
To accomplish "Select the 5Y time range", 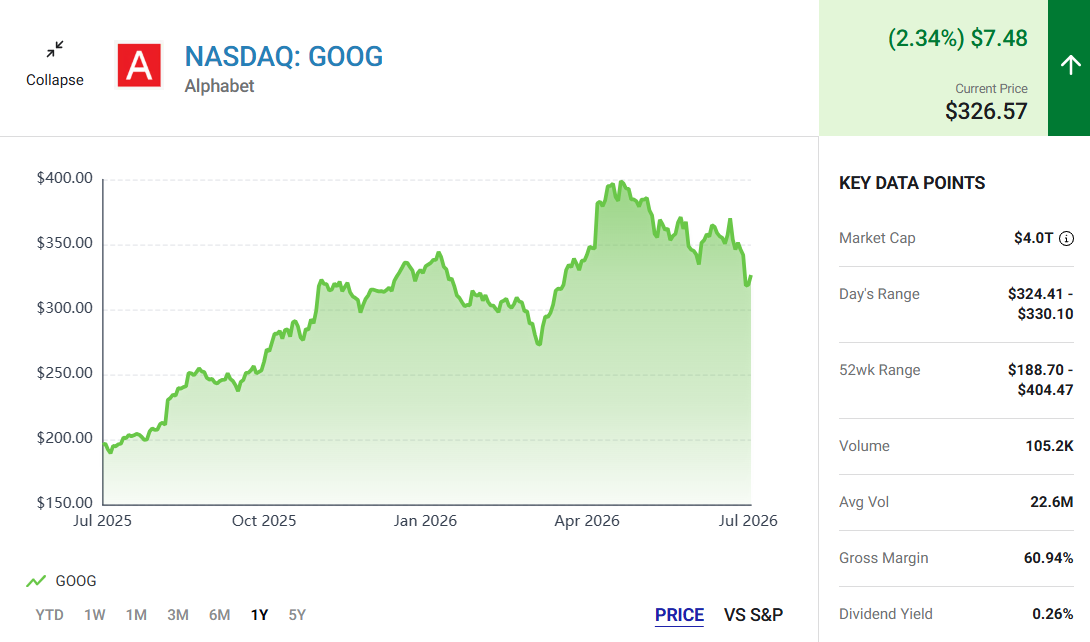I will point(297,615).
